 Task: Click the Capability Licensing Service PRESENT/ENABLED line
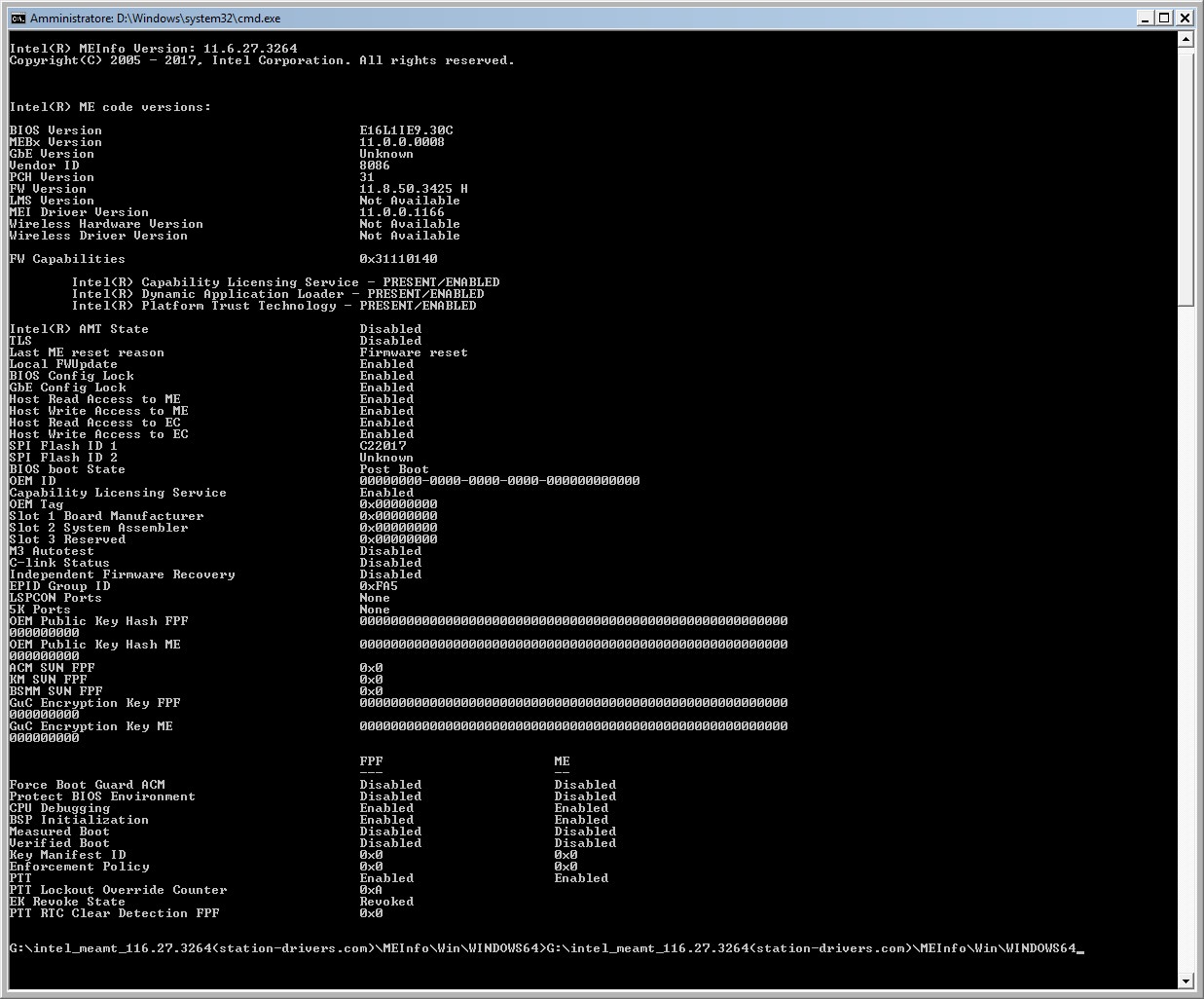[285, 282]
